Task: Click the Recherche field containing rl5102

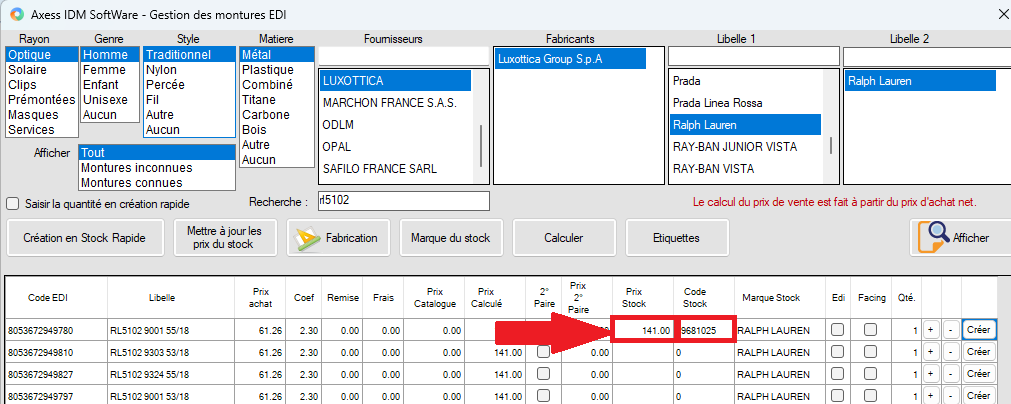Action: pyautogui.click(x=402, y=202)
